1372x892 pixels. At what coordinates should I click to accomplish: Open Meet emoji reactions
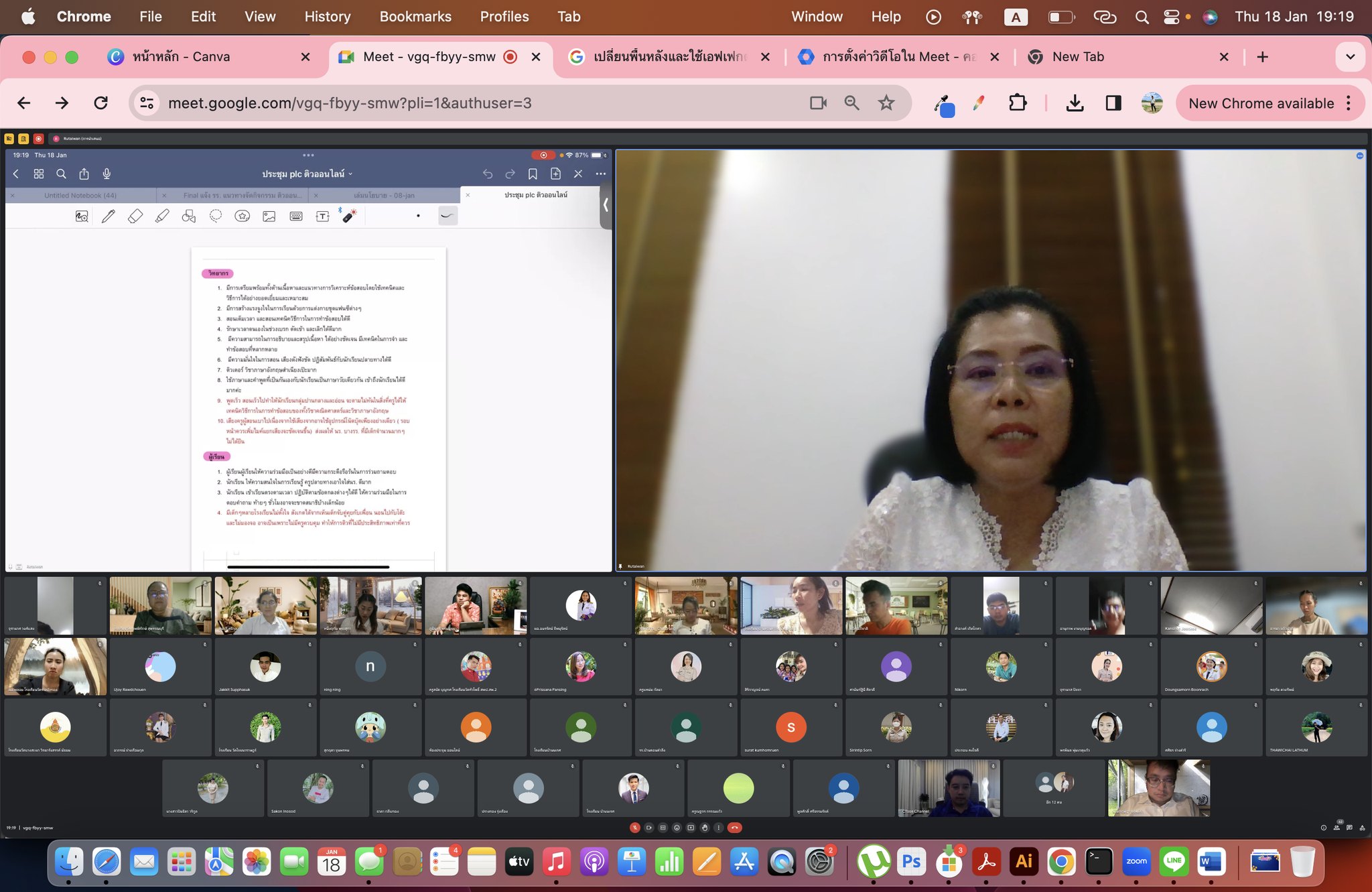(x=677, y=828)
